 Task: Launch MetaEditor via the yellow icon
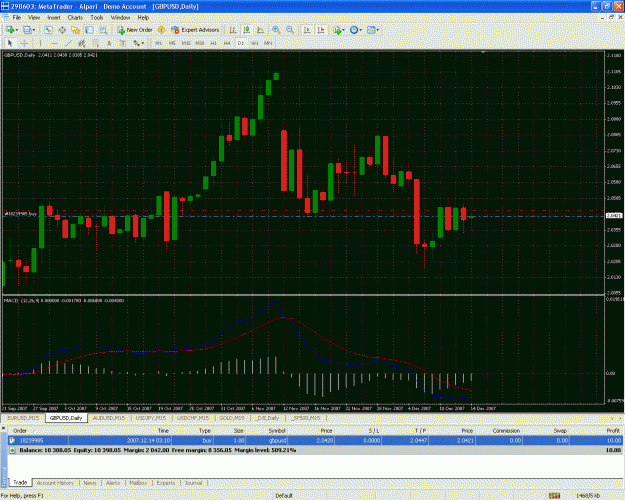click(x=161, y=30)
